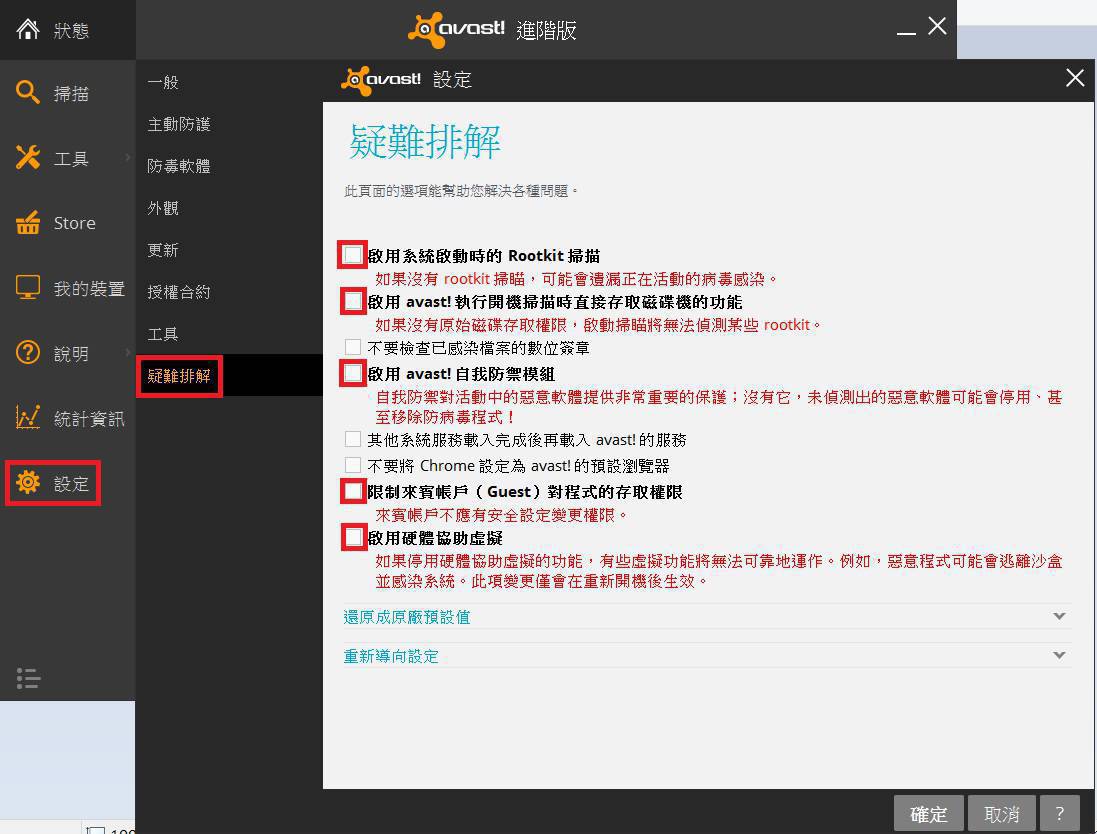Click warning 來賓帳戶不應有安全設定變更權限

(501, 515)
